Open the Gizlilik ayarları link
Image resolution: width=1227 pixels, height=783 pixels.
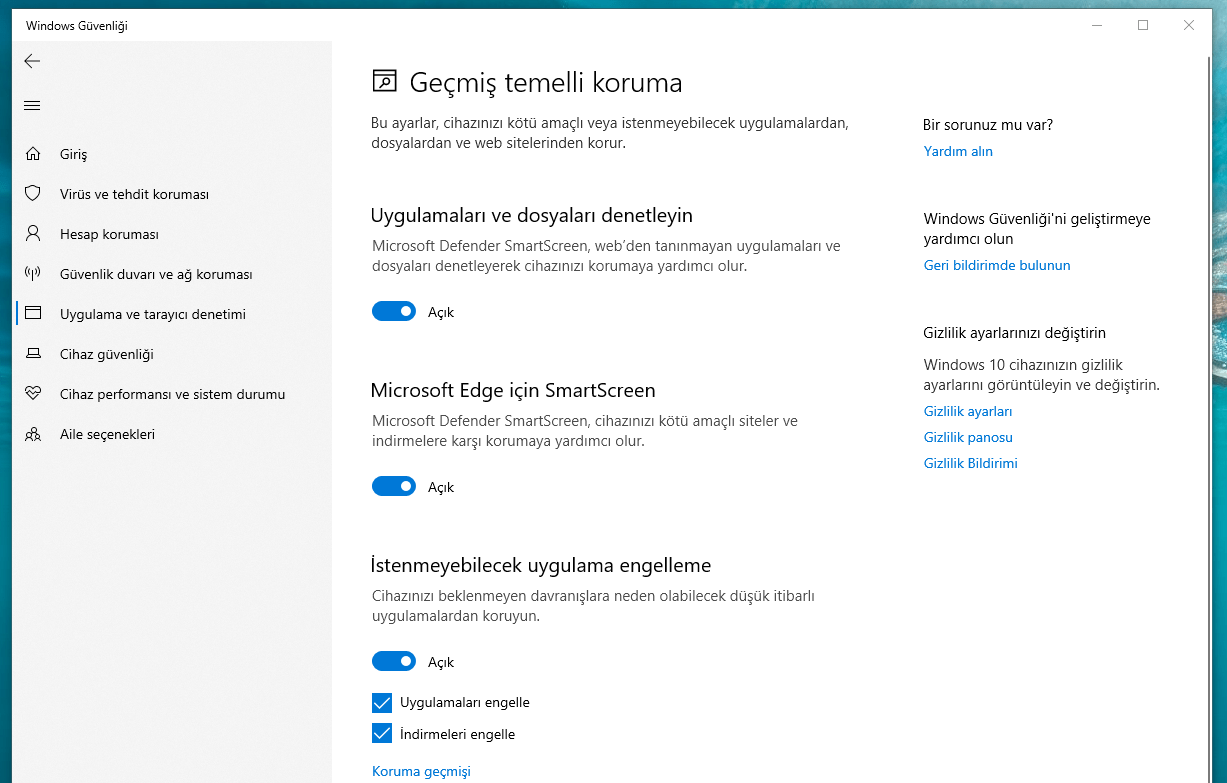(x=968, y=411)
